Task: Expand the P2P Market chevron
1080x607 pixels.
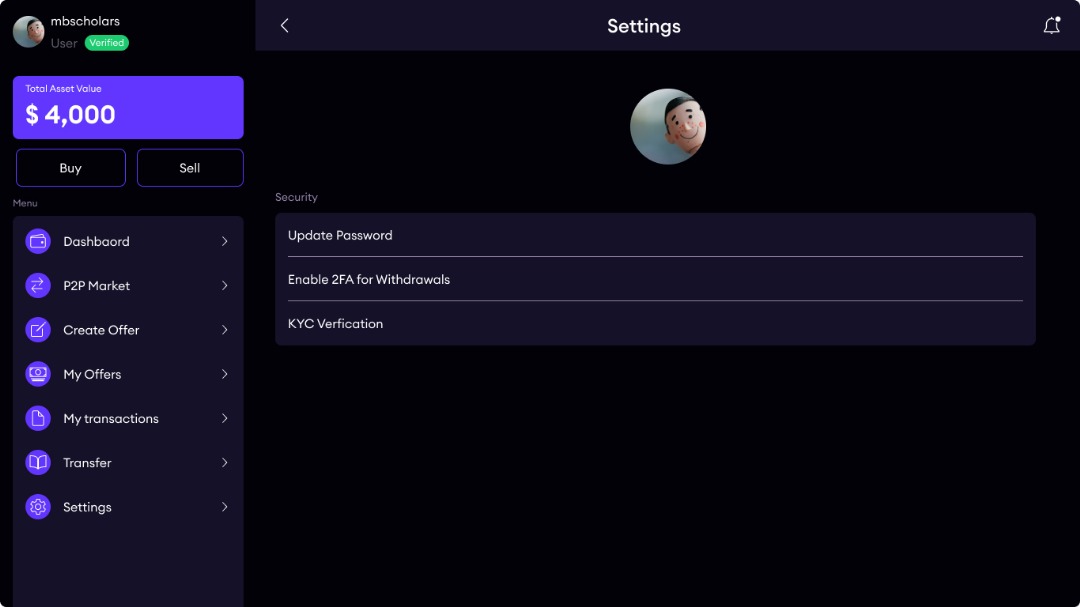Action: (x=225, y=286)
